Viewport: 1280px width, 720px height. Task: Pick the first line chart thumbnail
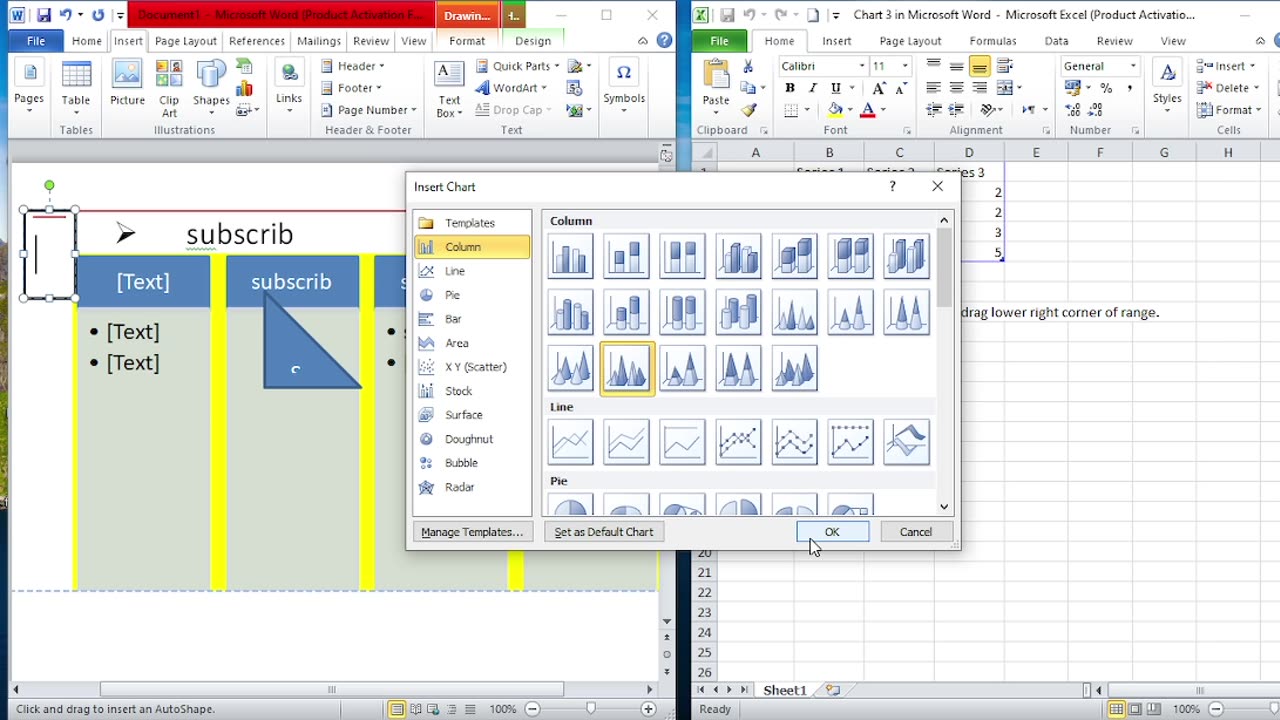pyautogui.click(x=570, y=441)
